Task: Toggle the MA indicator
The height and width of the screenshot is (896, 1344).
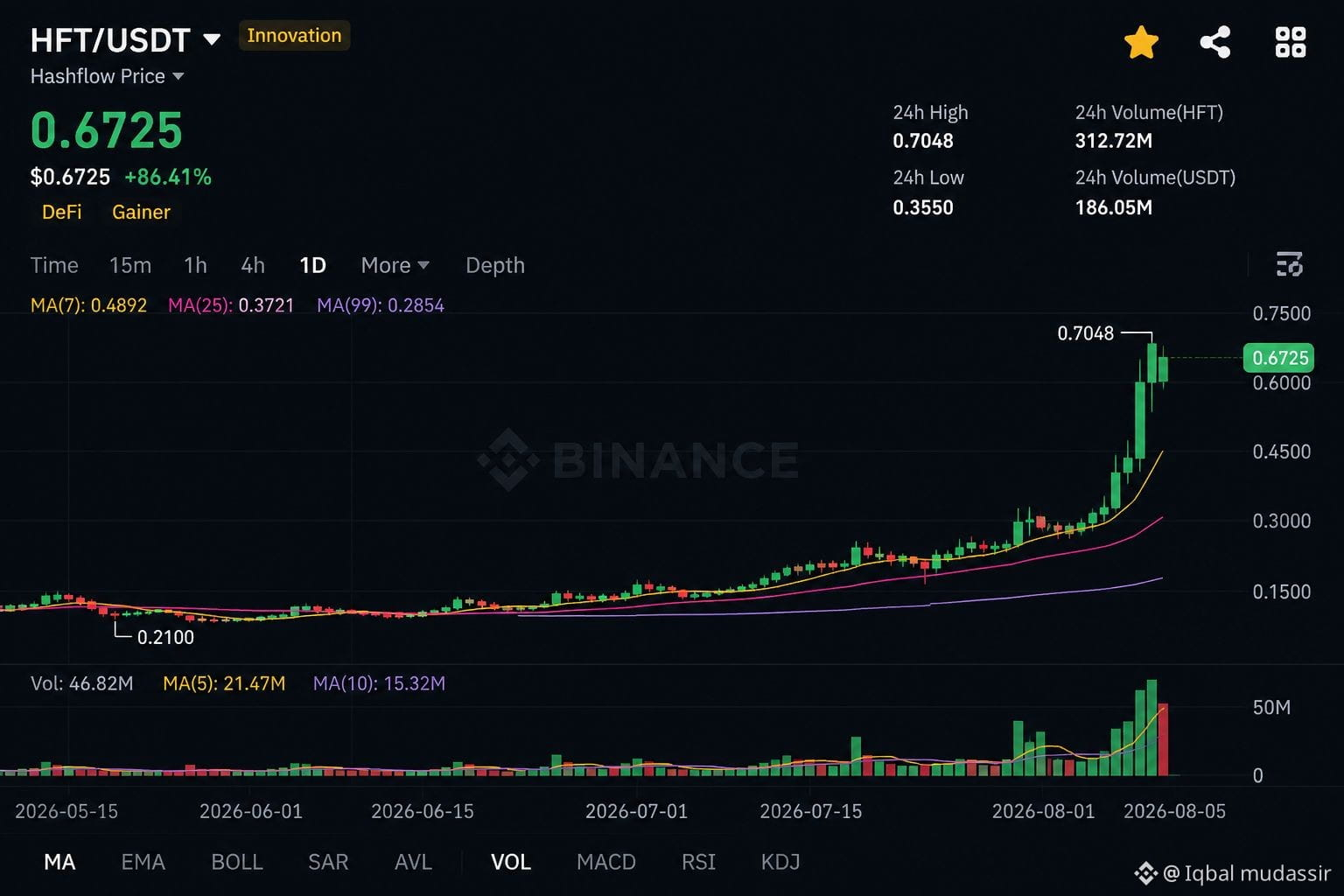Action: point(59,862)
